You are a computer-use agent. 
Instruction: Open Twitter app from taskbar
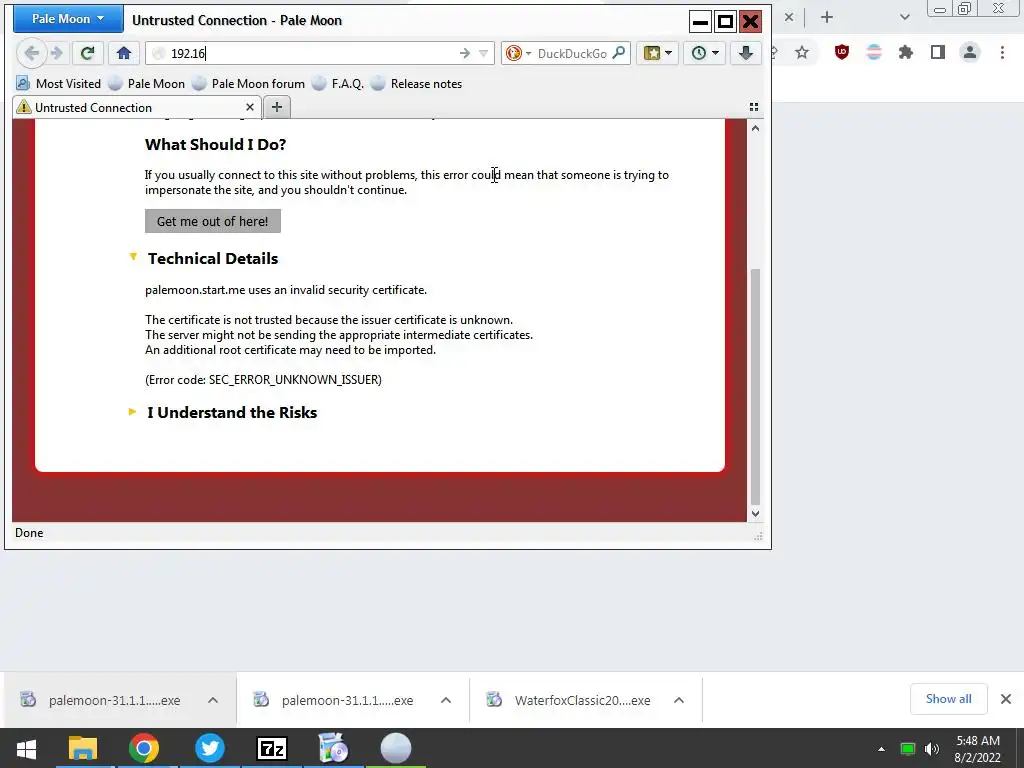click(210, 748)
